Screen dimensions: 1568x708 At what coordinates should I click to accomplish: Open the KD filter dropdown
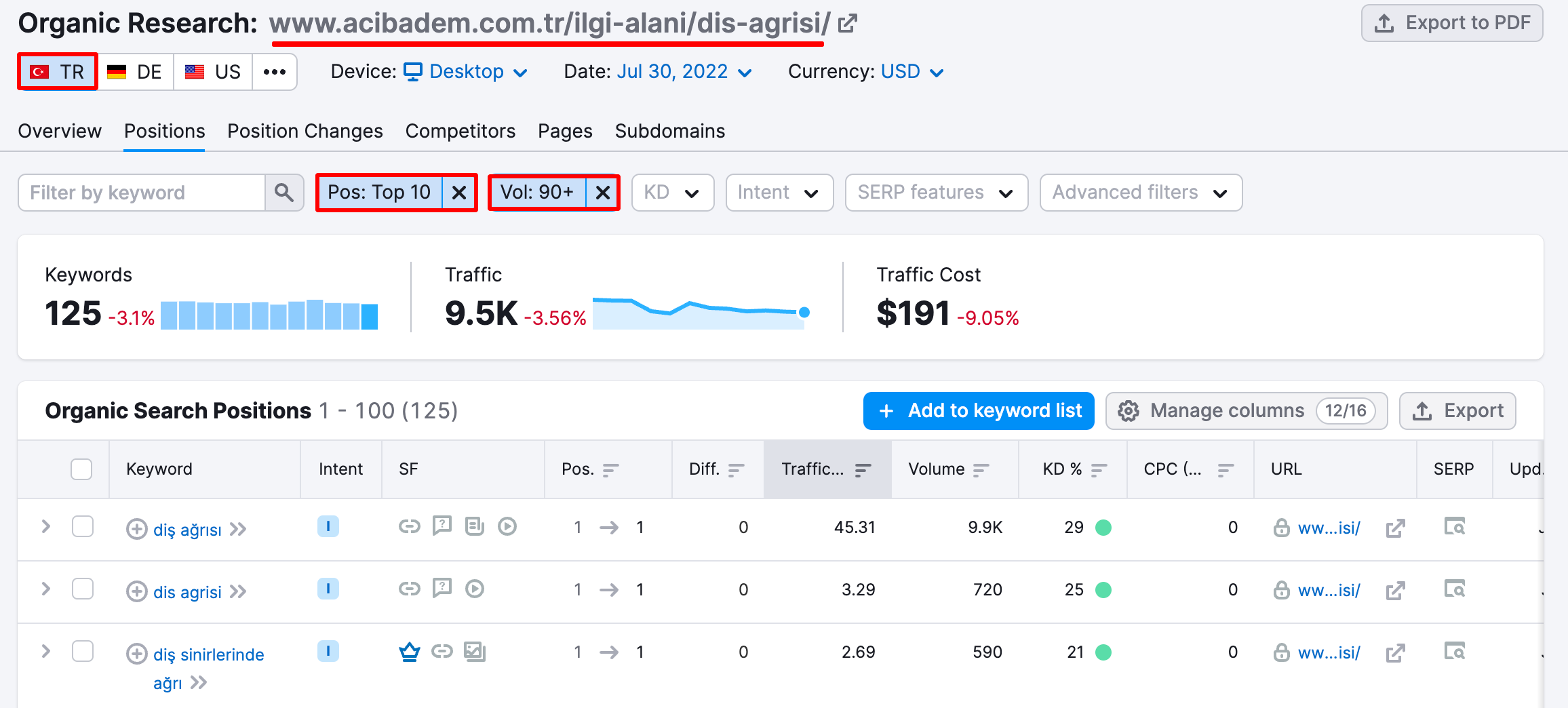(x=673, y=193)
